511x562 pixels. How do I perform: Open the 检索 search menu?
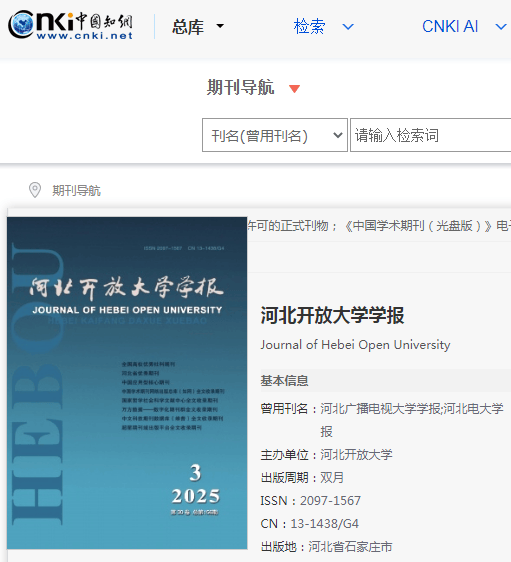(309, 27)
